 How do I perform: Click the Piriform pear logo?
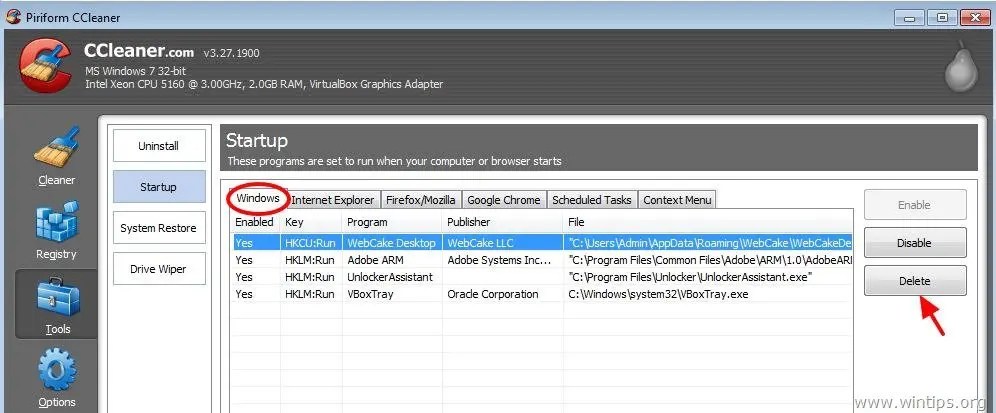click(961, 68)
